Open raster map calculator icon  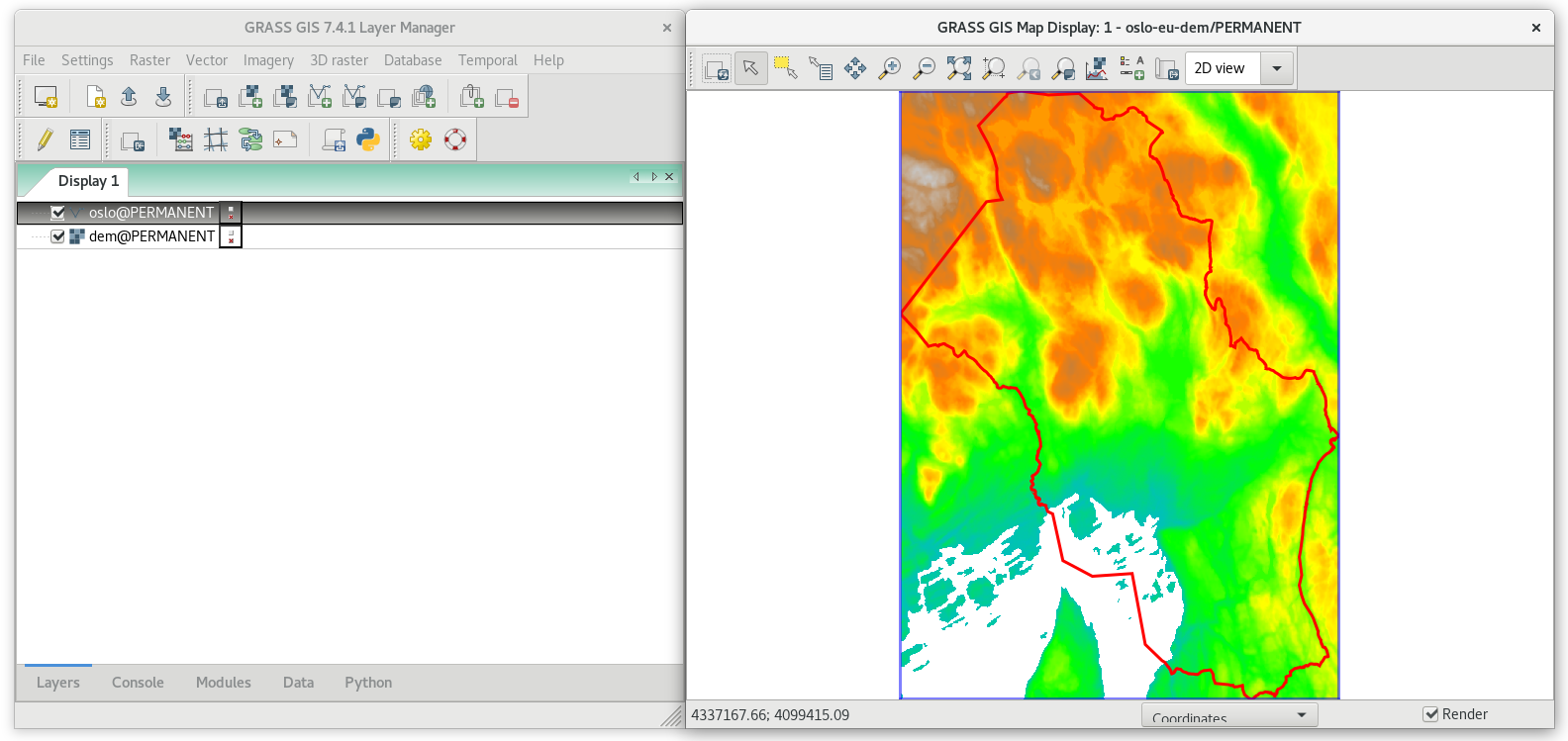[181, 139]
